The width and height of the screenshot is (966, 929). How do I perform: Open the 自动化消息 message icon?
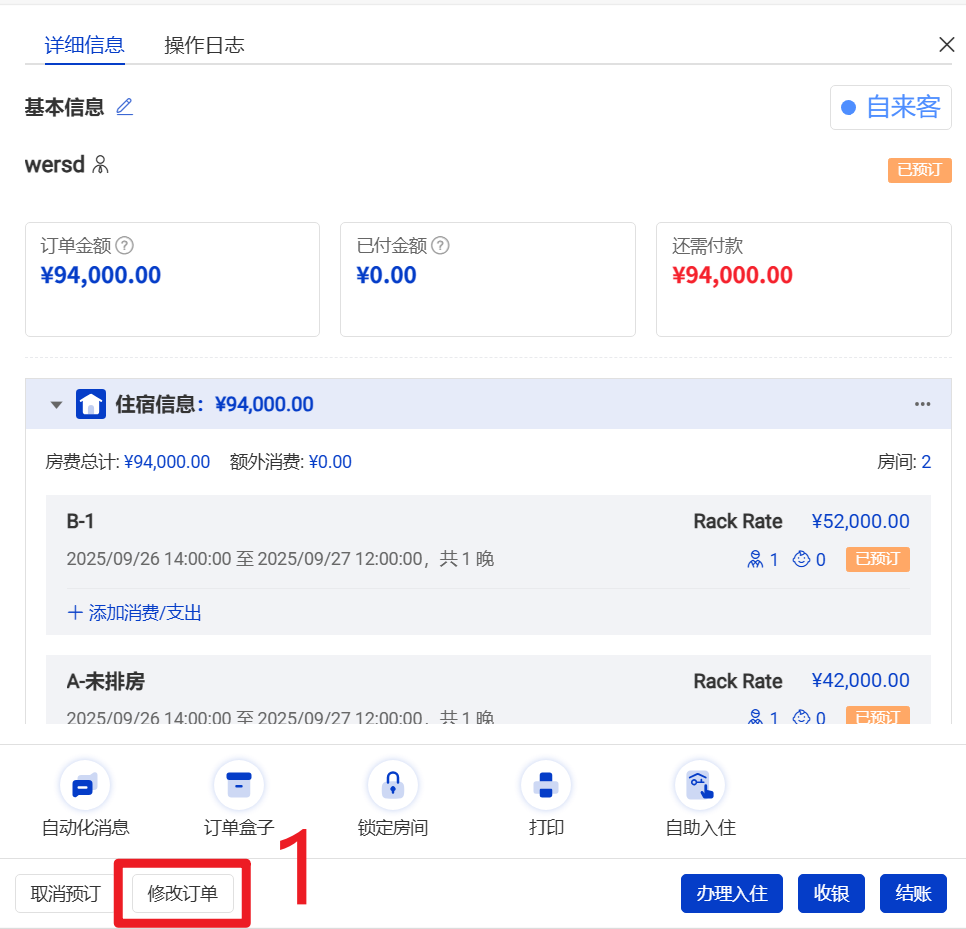tap(85, 786)
